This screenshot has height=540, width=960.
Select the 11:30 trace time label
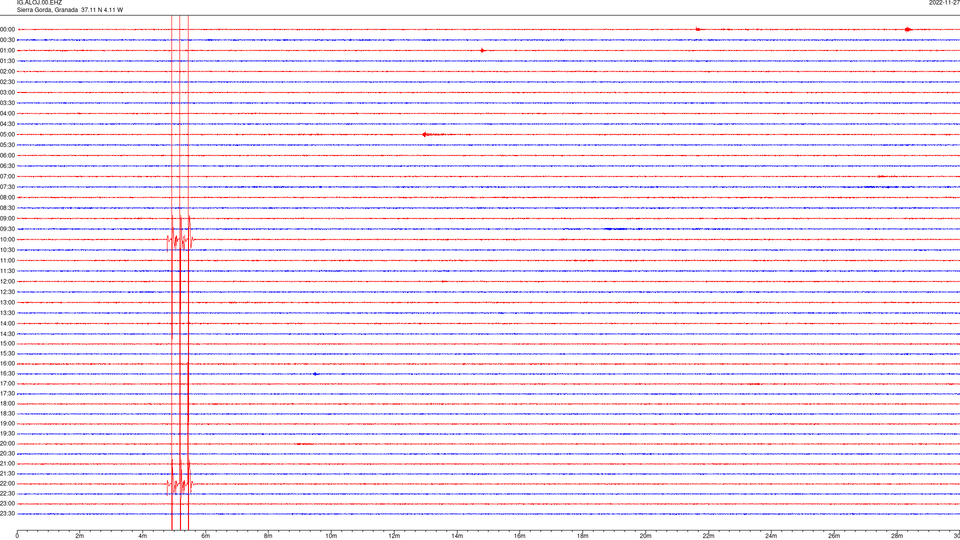click(x=7, y=271)
